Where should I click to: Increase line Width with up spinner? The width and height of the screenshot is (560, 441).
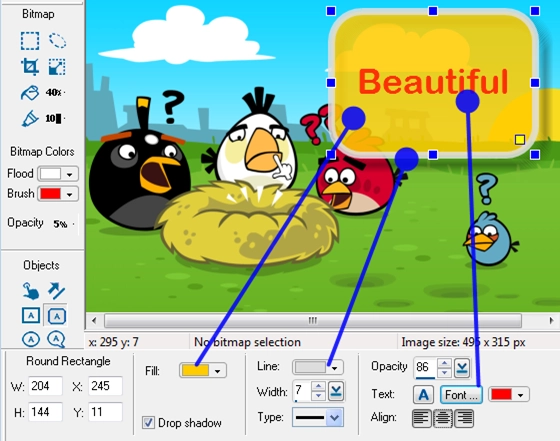[x=319, y=386]
